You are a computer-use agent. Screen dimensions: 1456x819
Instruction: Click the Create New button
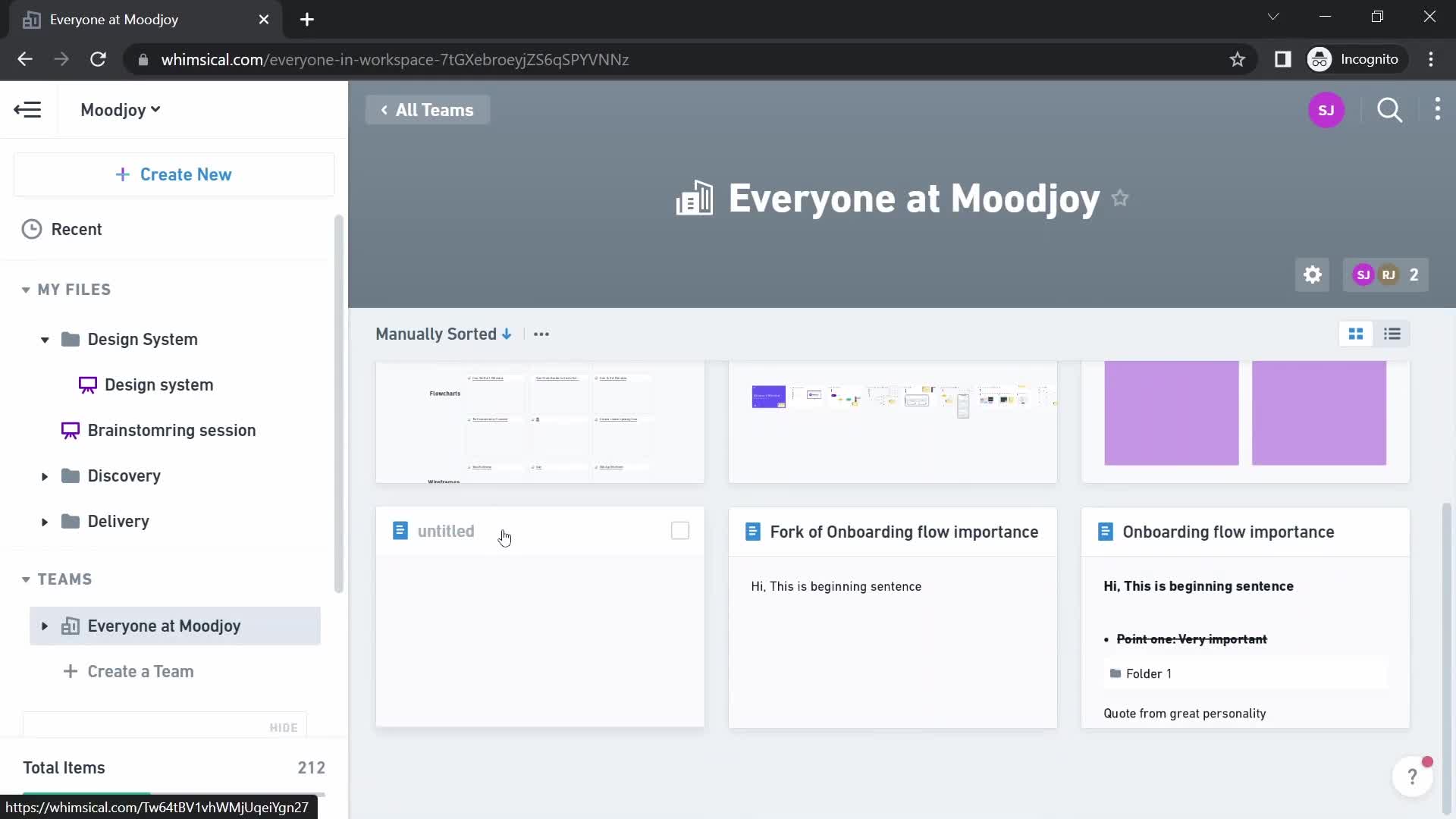[174, 174]
